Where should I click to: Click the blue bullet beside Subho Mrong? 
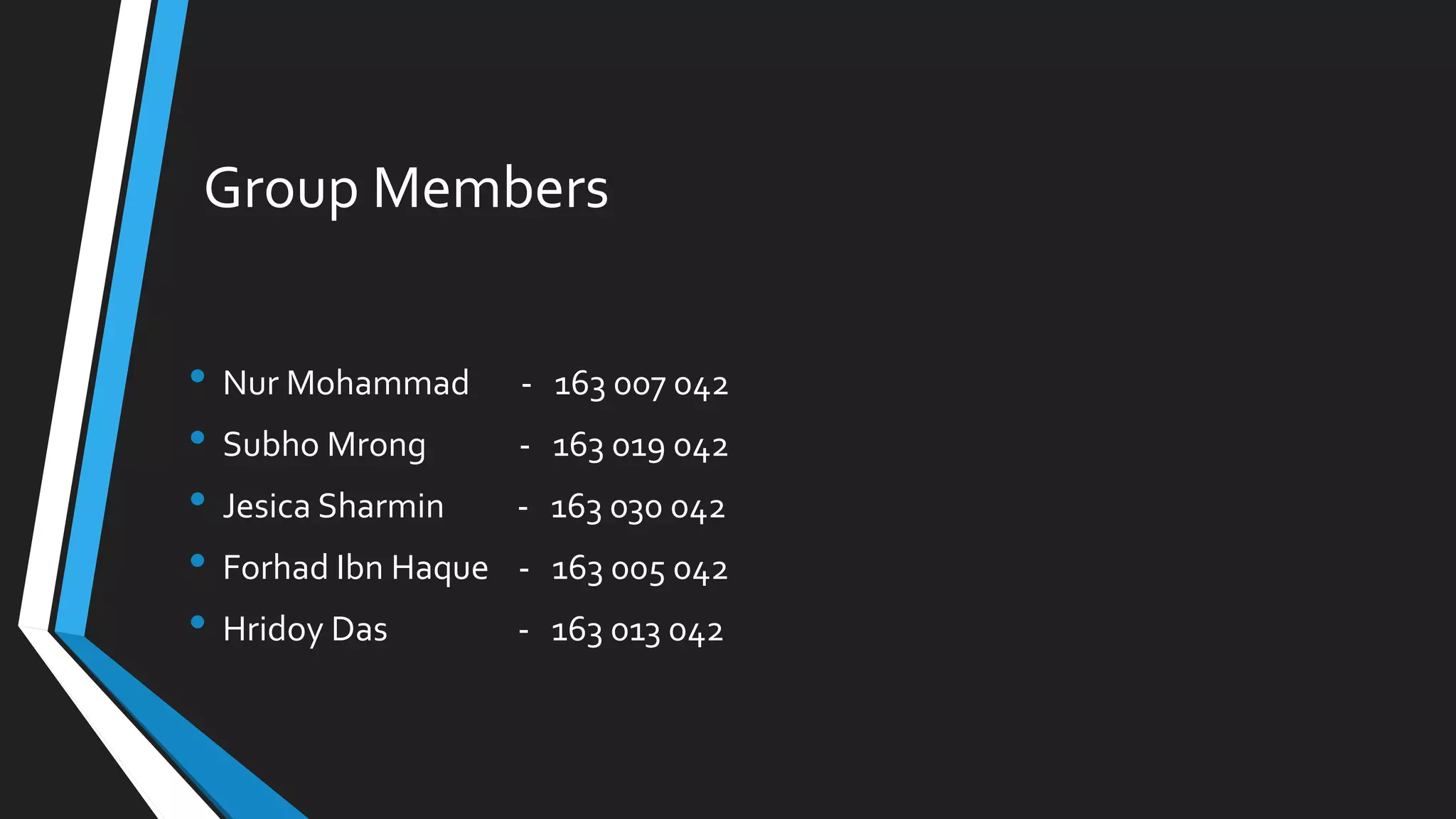click(198, 437)
